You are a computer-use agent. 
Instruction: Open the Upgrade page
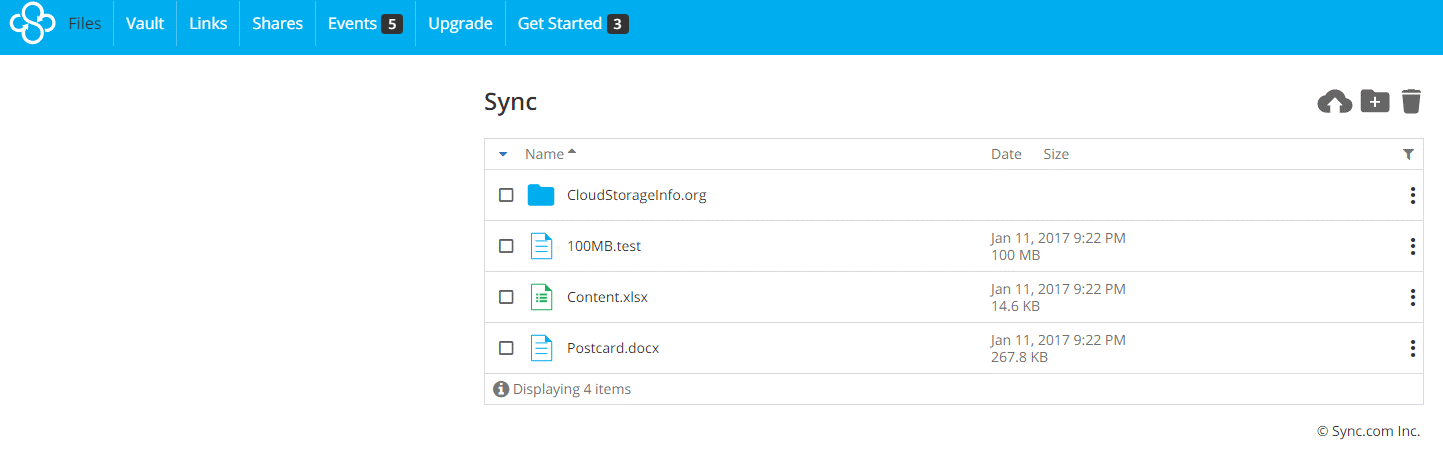[460, 23]
